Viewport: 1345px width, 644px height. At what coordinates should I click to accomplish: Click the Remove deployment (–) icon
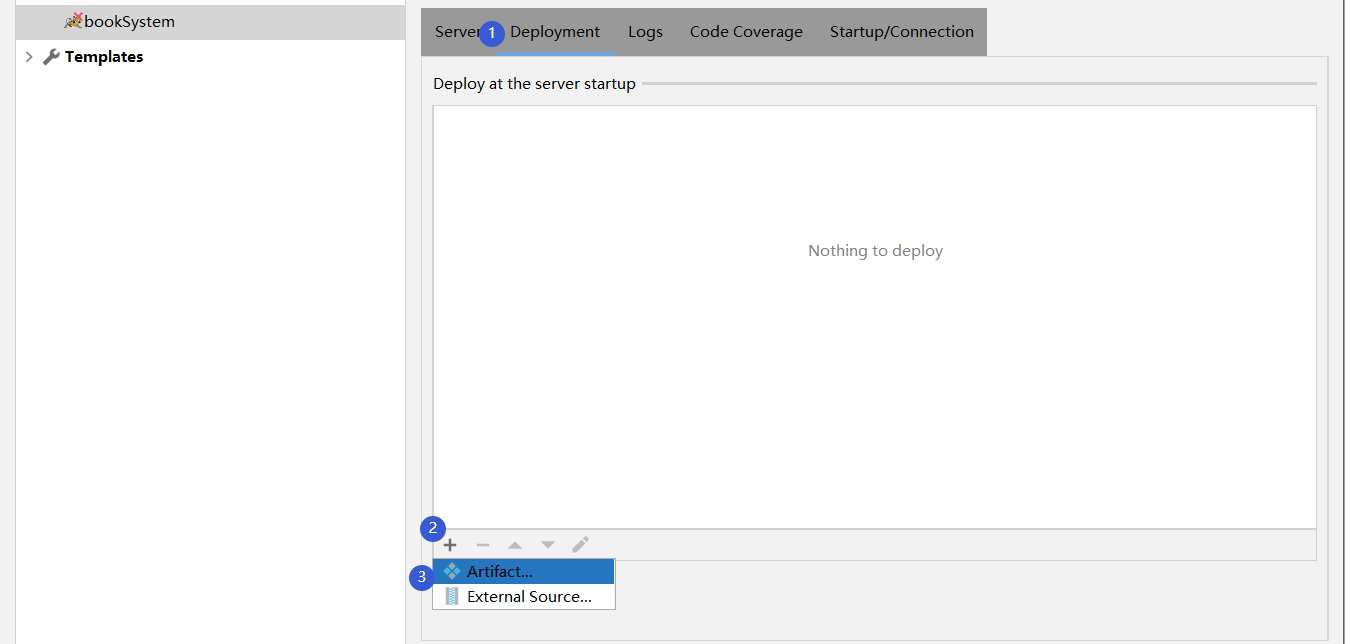tap(482, 544)
